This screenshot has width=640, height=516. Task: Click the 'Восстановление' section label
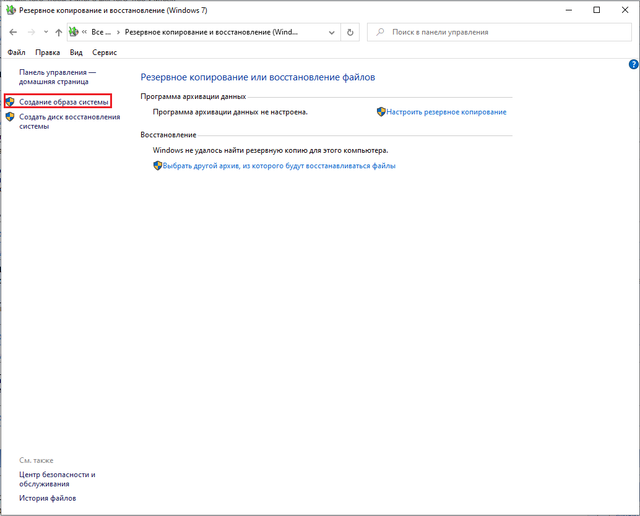(168, 135)
